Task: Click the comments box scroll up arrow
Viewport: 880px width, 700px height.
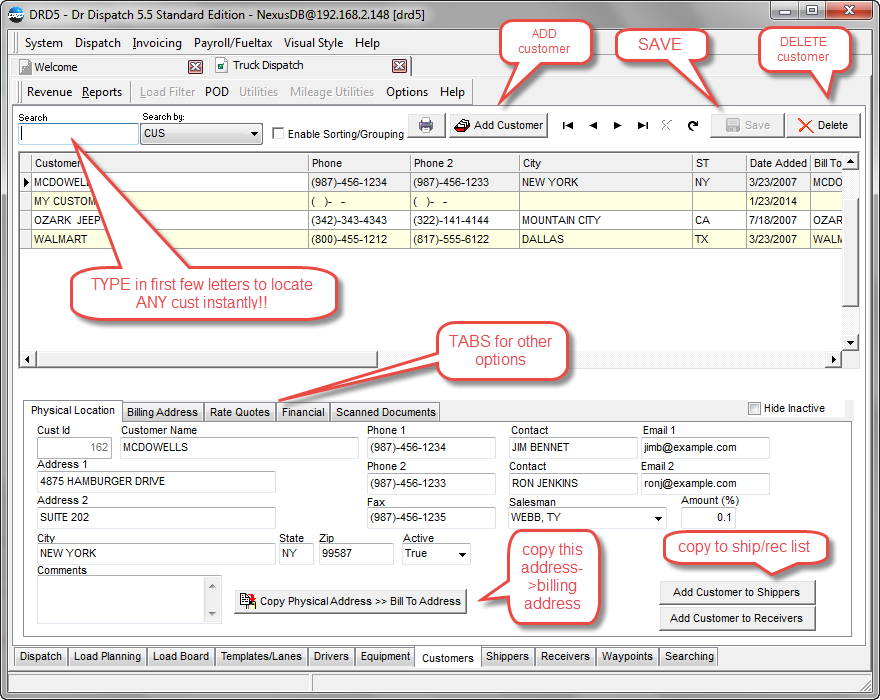Action: point(213,585)
